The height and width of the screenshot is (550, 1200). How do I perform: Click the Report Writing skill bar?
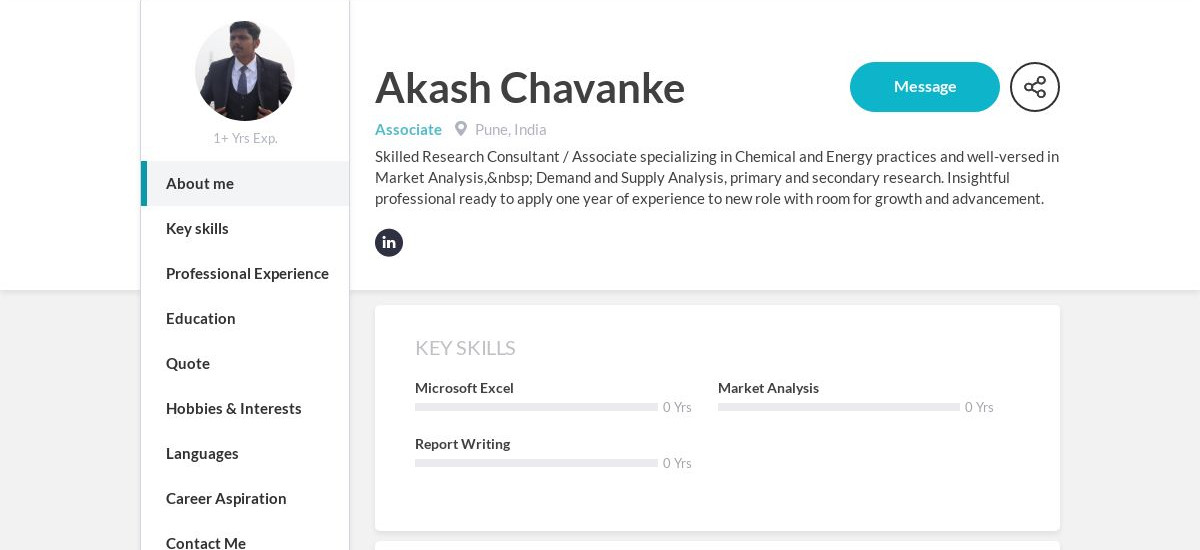(536, 463)
